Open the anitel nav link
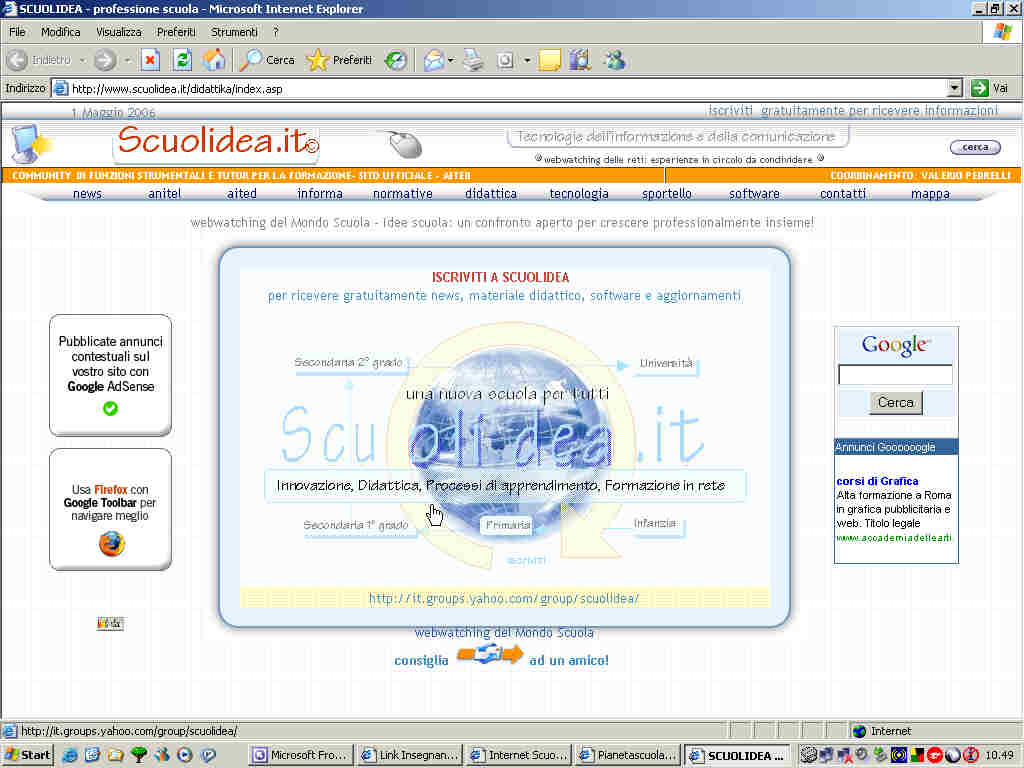 point(165,194)
